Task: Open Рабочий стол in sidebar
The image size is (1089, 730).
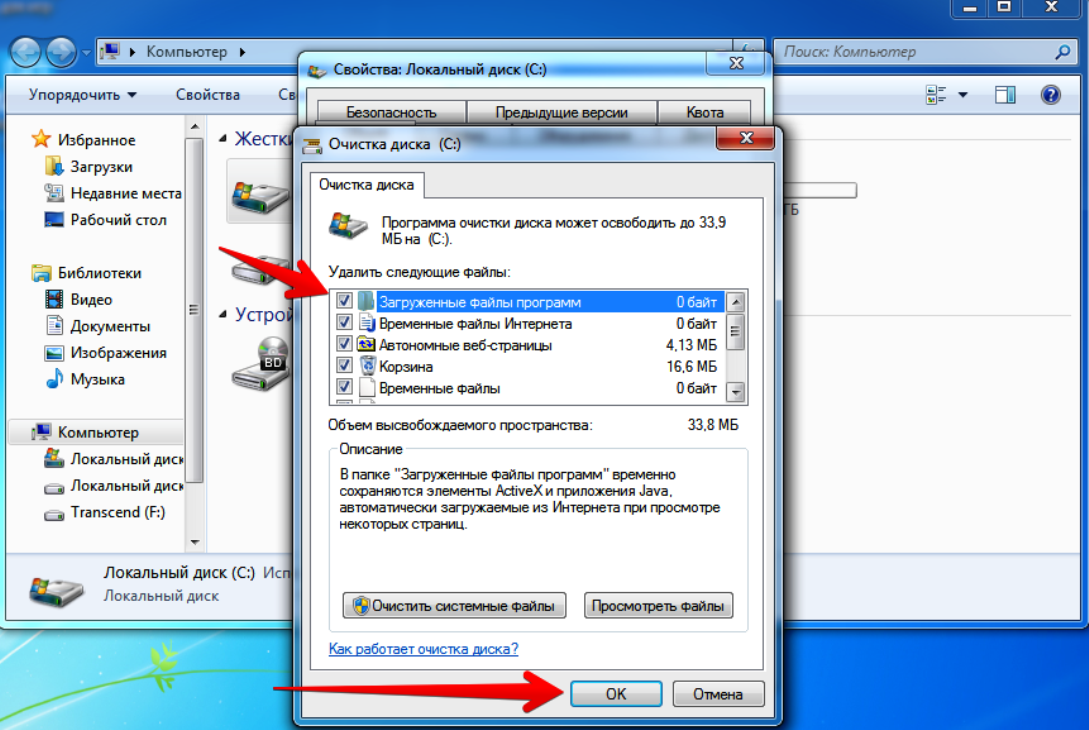Action: tap(106, 219)
